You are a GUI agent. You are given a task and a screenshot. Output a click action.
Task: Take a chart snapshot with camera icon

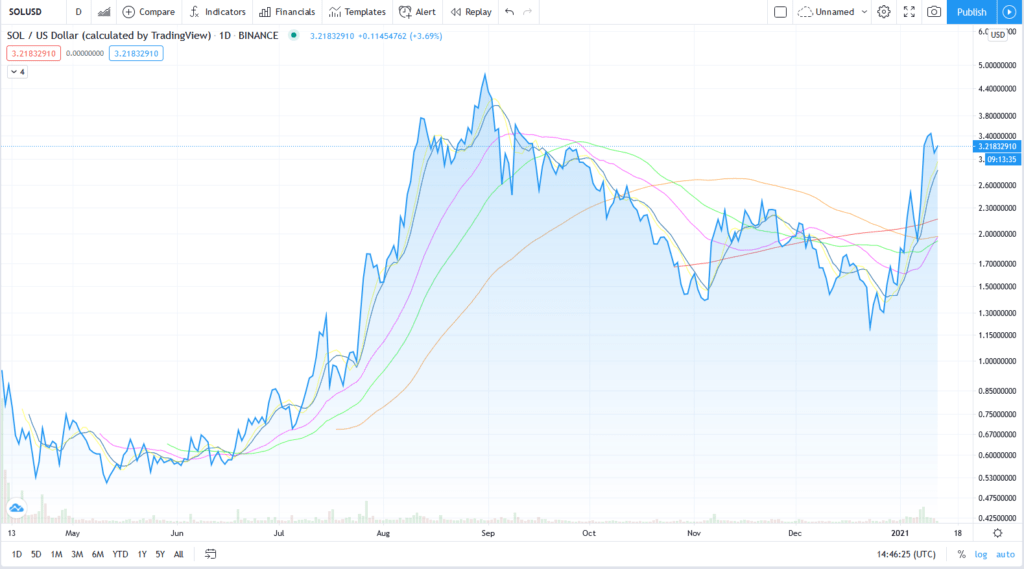point(933,12)
